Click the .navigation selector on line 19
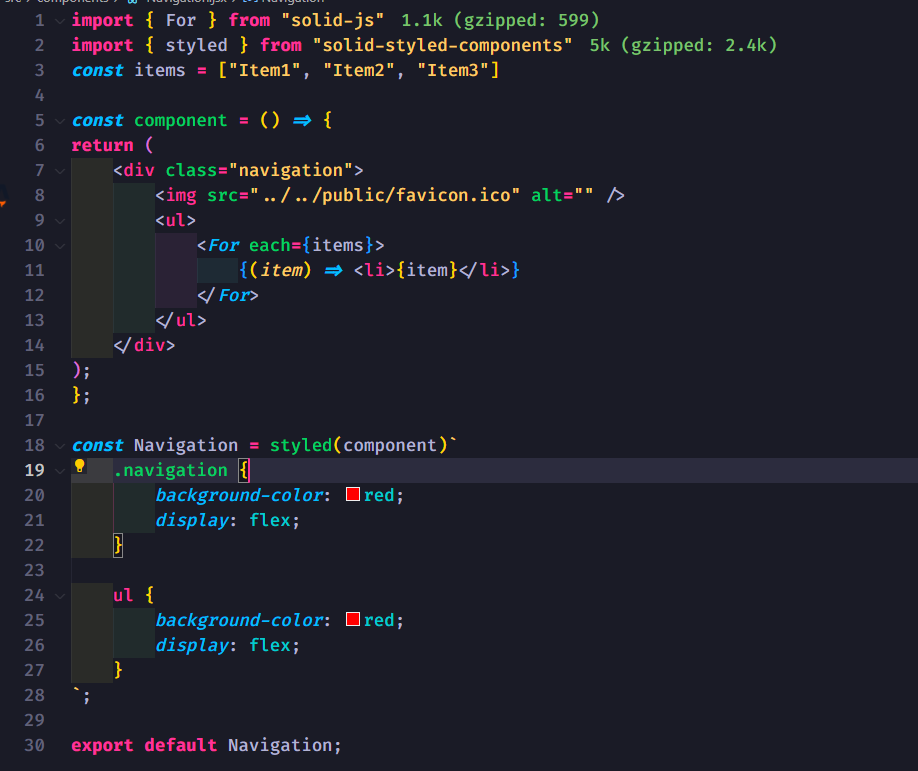Image resolution: width=918 pixels, height=771 pixels. (170, 470)
